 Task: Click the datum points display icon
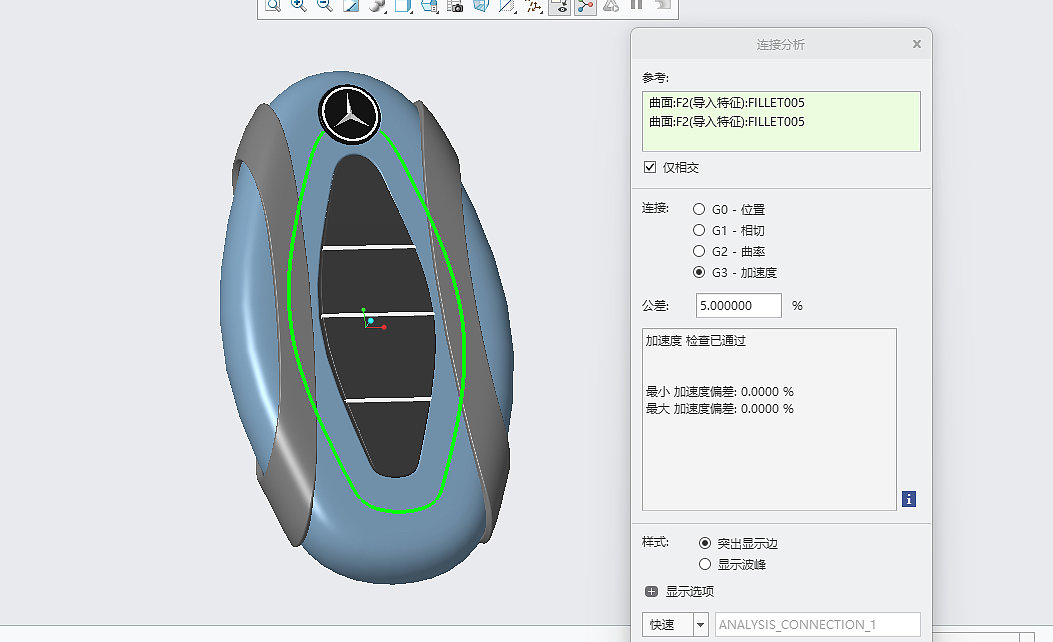[x=534, y=5]
